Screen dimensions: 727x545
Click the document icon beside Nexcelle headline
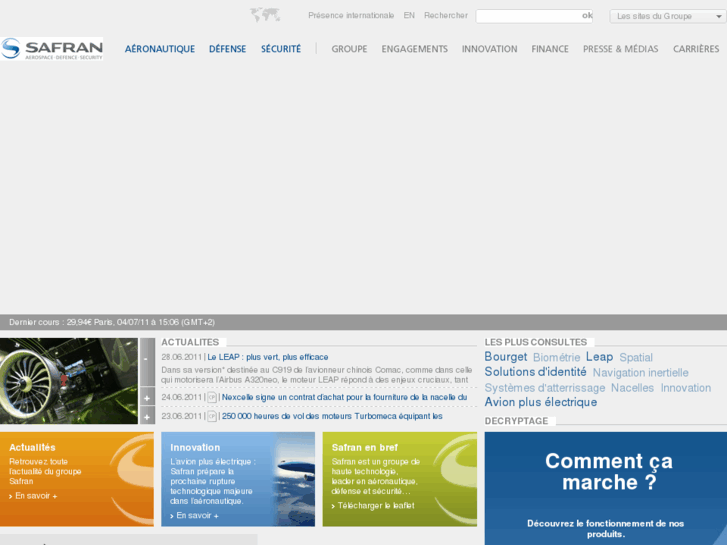click(x=212, y=398)
